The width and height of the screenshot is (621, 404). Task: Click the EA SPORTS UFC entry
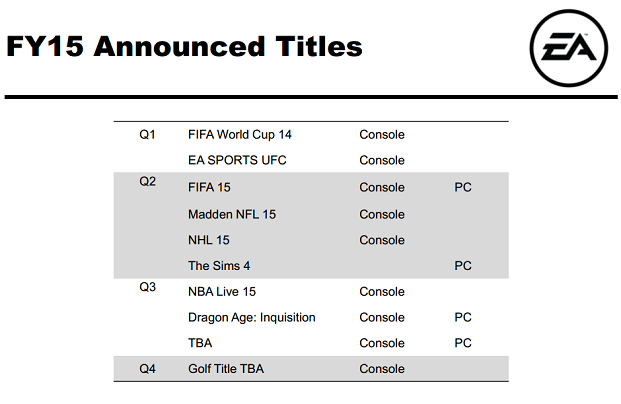click(237, 160)
